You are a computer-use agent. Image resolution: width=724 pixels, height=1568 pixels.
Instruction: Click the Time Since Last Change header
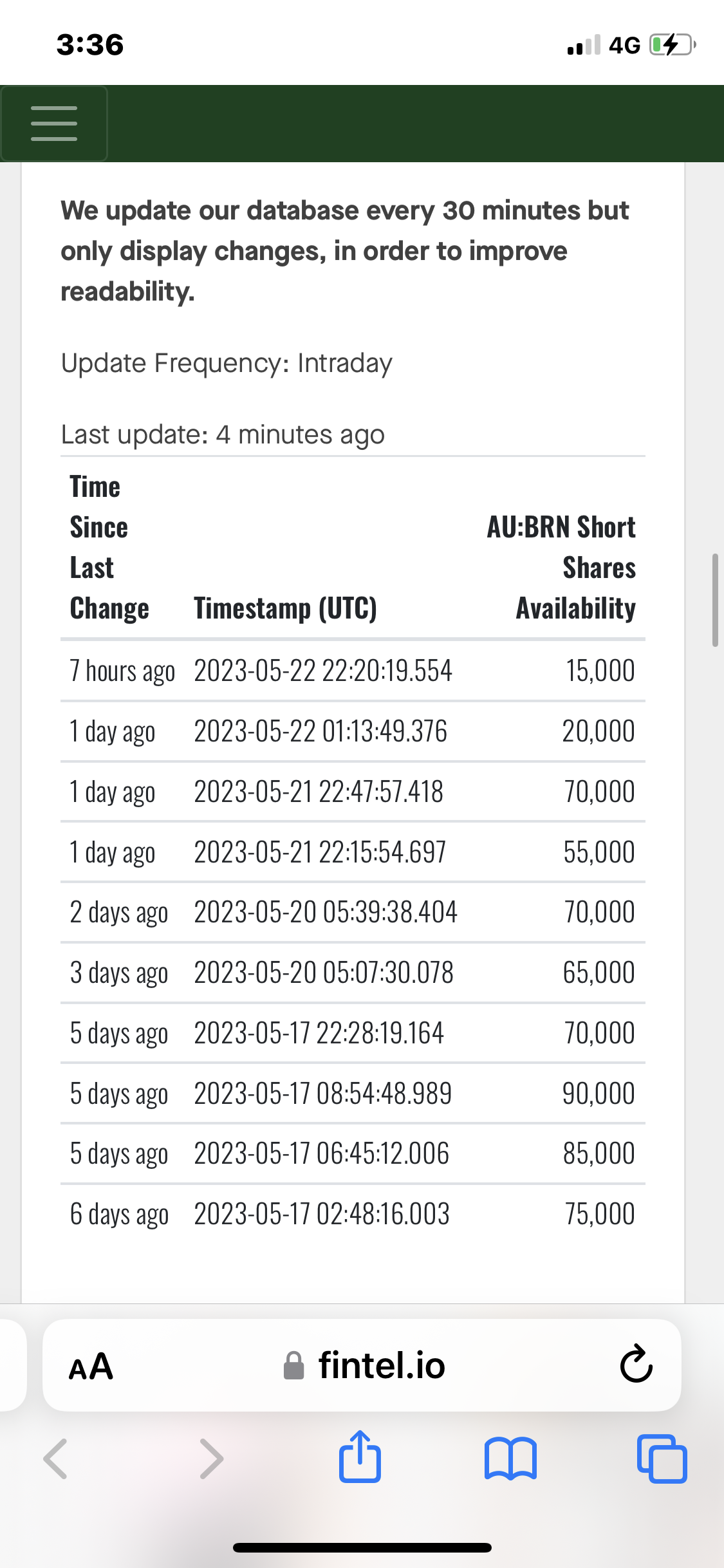click(x=109, y=547)
